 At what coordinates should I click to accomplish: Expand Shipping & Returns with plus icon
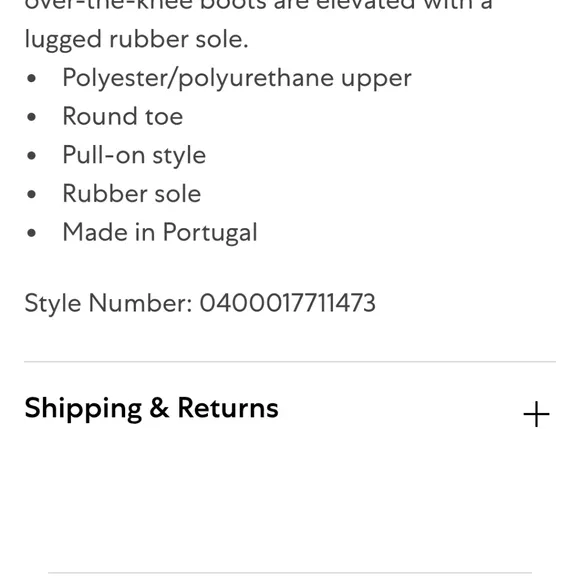536,414
